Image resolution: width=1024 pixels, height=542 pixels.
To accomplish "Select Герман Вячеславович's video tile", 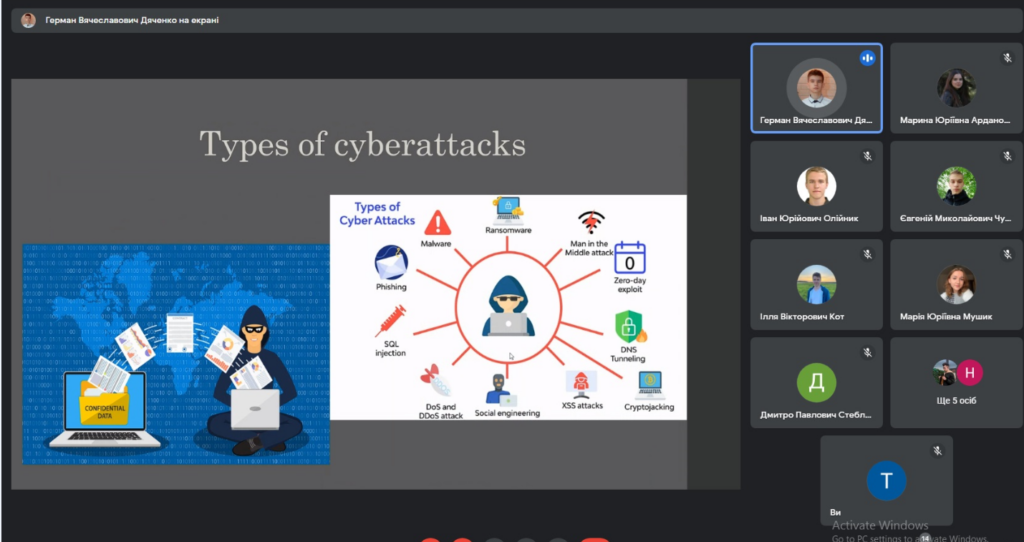I will point(816,88).
